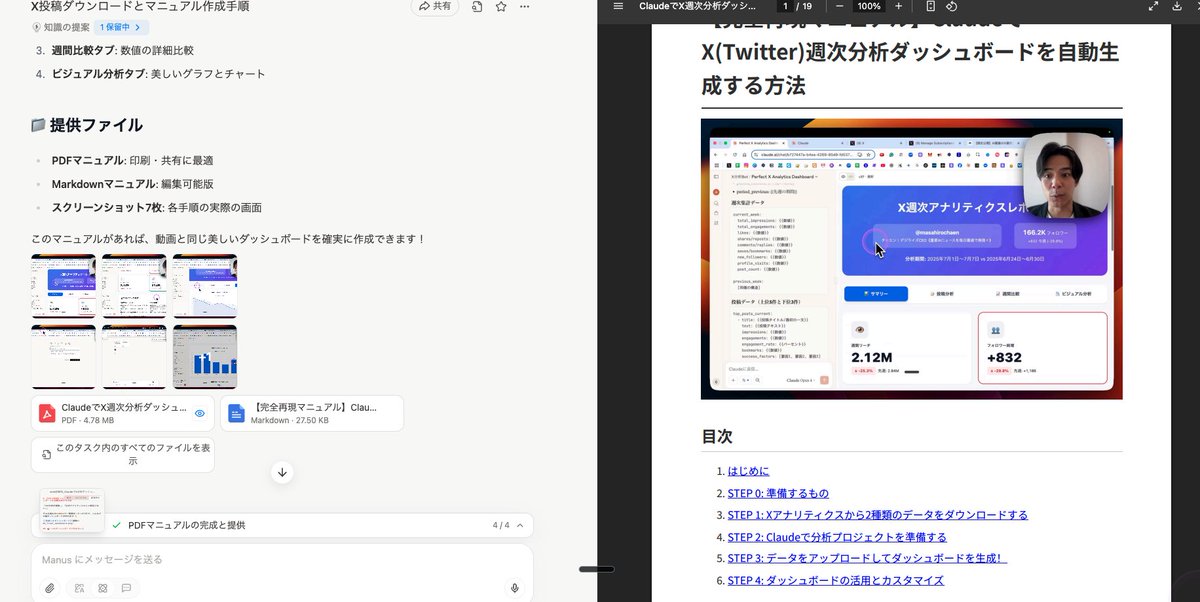
Task: Click the スクリーンショット7枚 bullet
Action: 157,208
